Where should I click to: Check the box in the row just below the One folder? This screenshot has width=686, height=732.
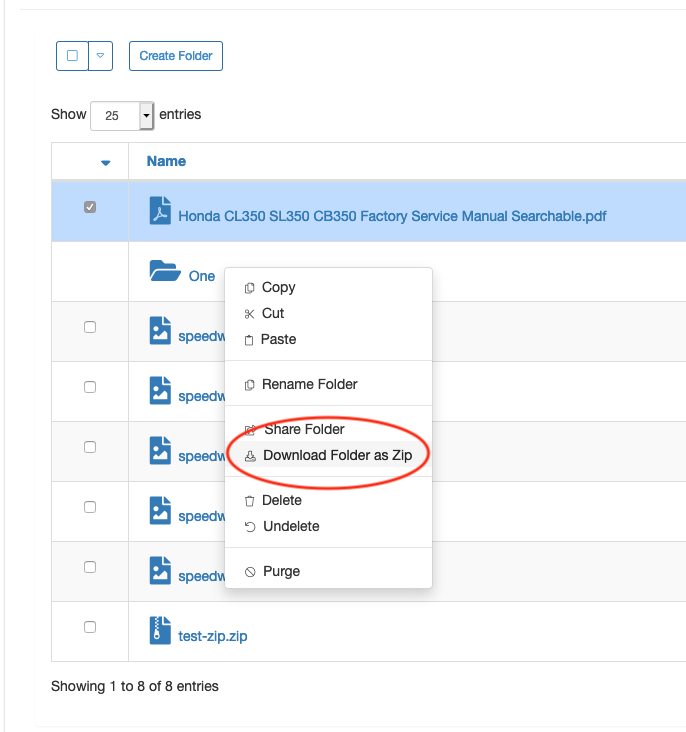90,327
